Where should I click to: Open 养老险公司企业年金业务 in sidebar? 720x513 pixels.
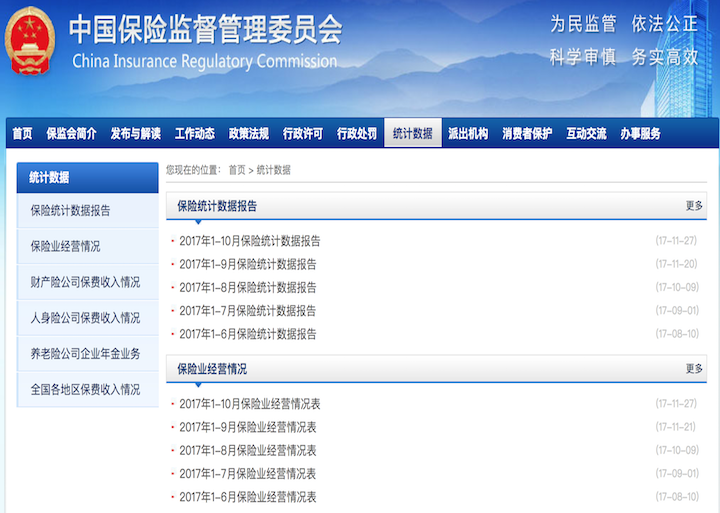(x=88, y=354)
